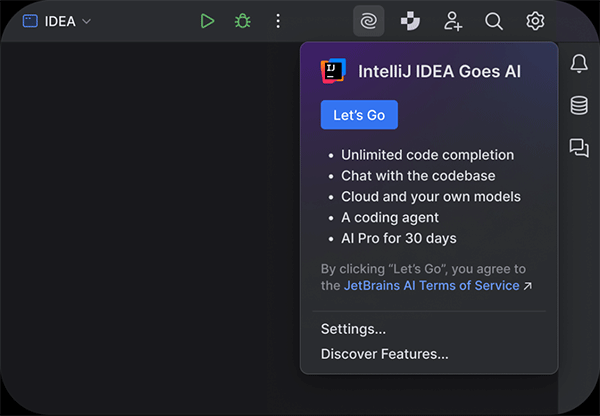The height and width of the screenshot is (416, 600).
Task: Open Code With Me add-user icon
Action: point(453,21)
